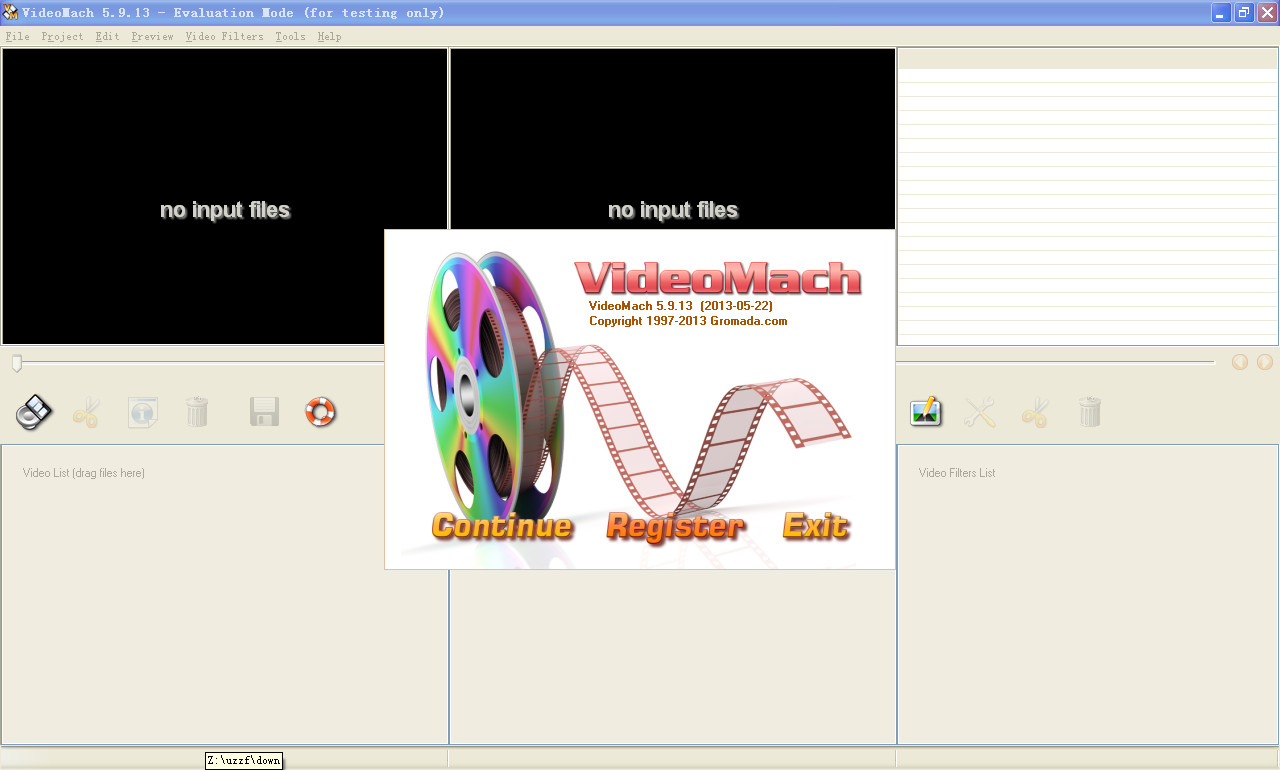Image resolution: width=1280 pixels, height=770 pixels.
Task: Click Continue on the splash screen
Action: (x=502, y=526)
